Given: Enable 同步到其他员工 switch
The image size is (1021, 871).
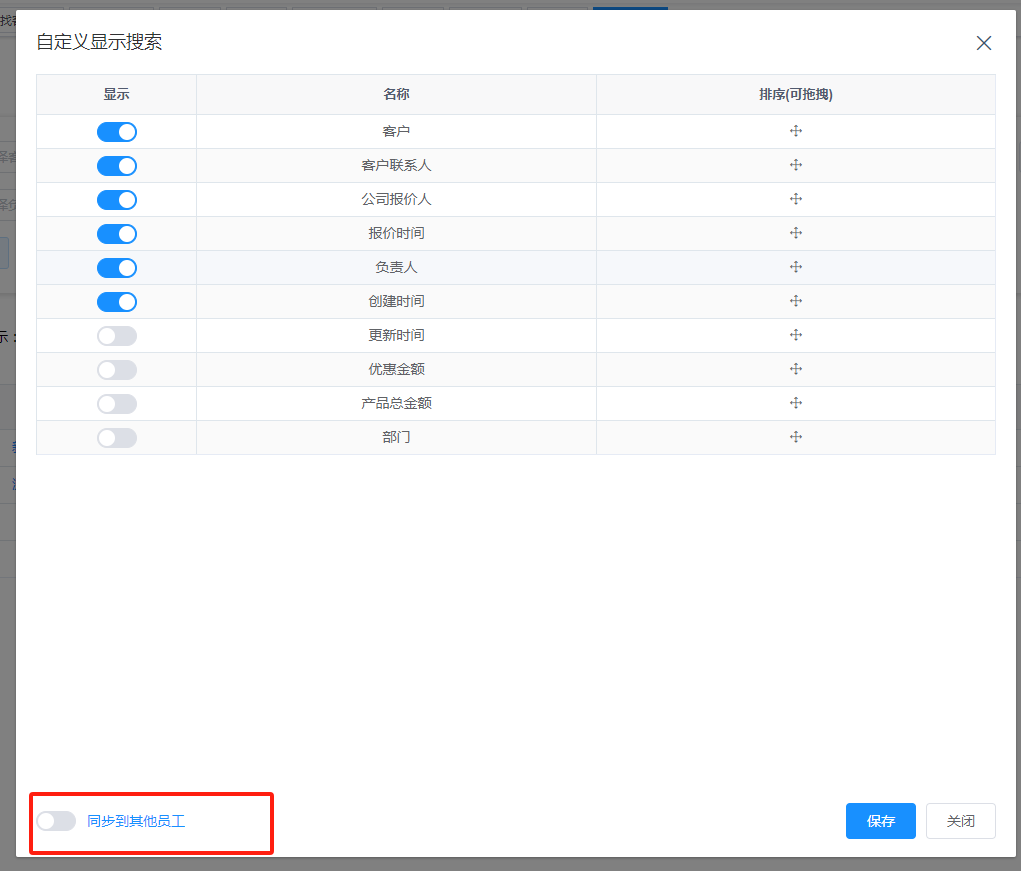Looking at the screenshot, I should [56, 821].
